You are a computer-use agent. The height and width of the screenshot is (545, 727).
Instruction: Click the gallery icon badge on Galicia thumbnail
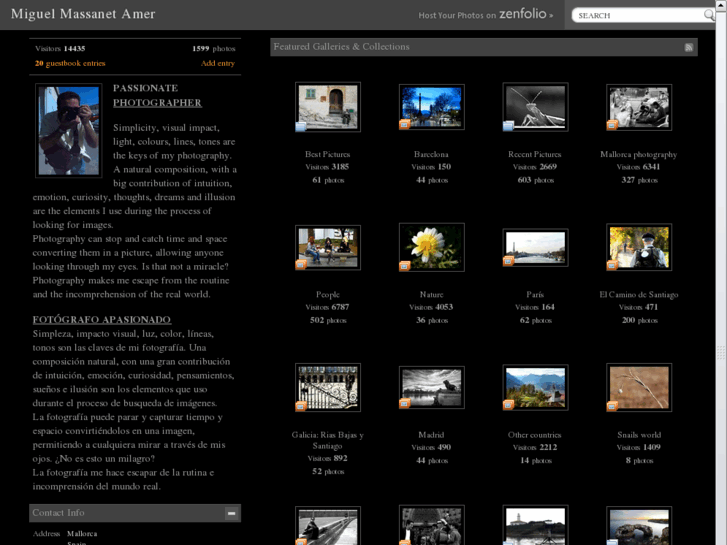tap(300, 406)
